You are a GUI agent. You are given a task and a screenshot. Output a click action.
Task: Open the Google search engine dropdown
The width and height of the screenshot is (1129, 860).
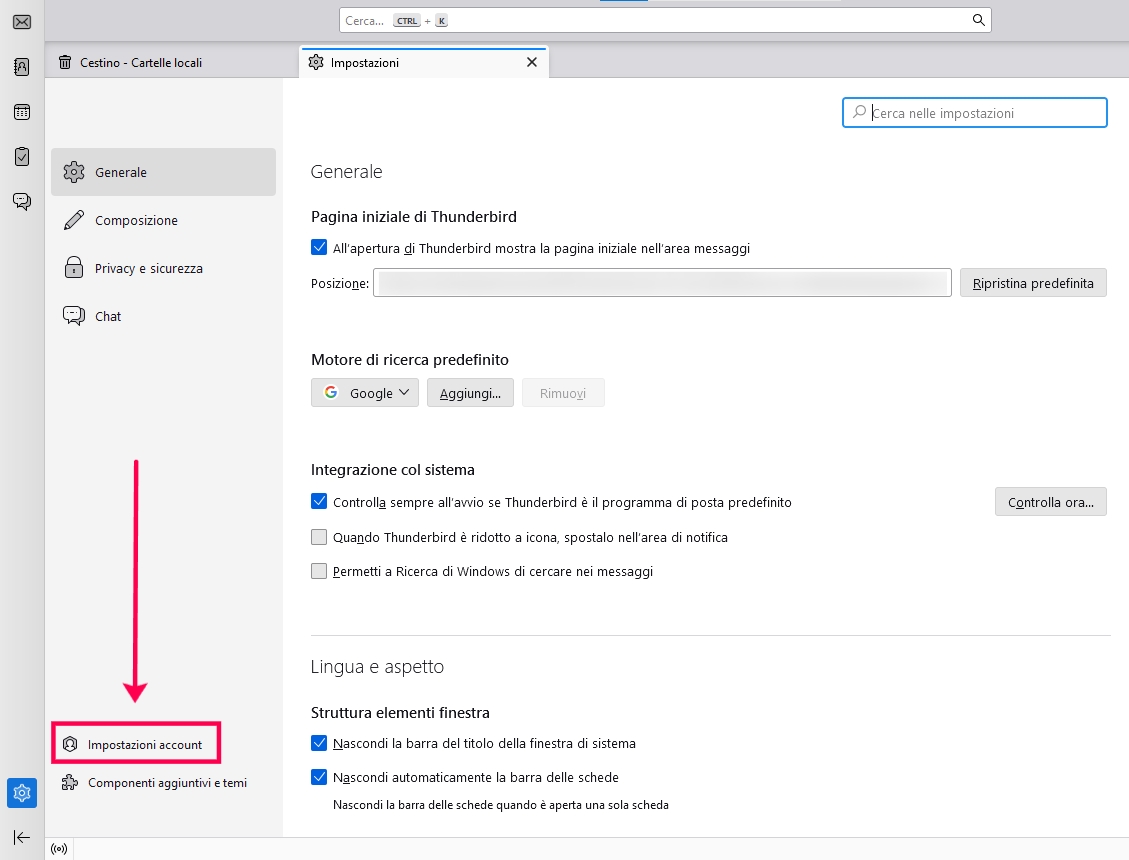[x=365, y=393]
